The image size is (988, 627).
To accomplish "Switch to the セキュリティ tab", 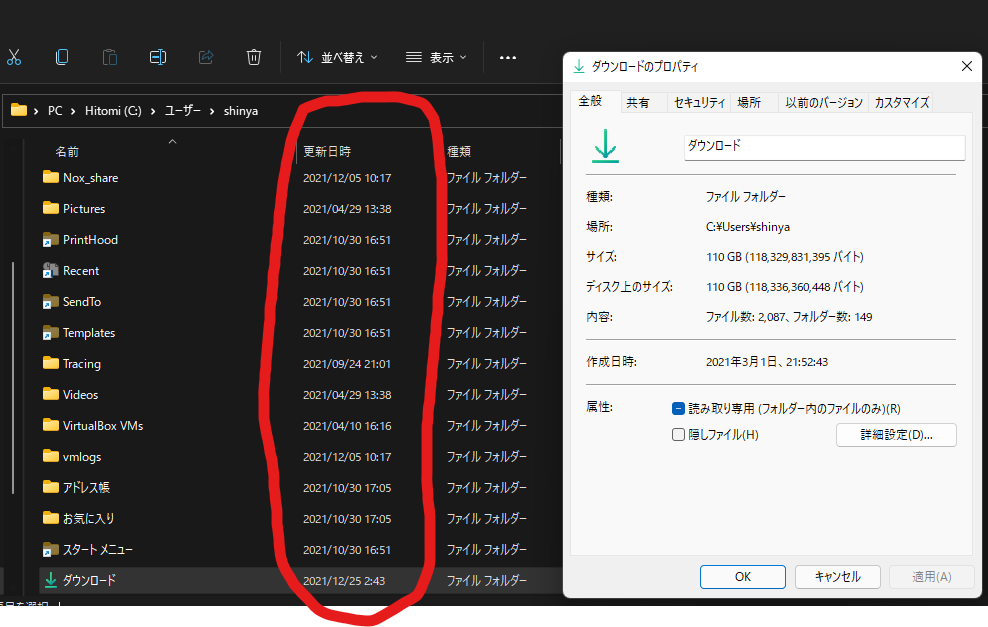I will point(699,102).
